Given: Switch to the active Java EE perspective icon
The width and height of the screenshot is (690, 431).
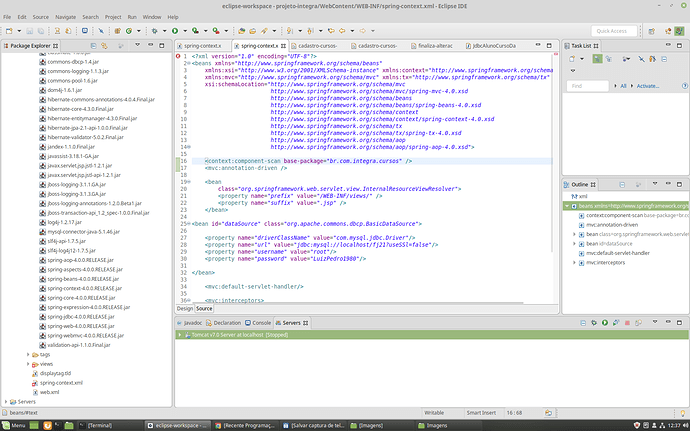Looking at the screenshot, I should [680, 31].
